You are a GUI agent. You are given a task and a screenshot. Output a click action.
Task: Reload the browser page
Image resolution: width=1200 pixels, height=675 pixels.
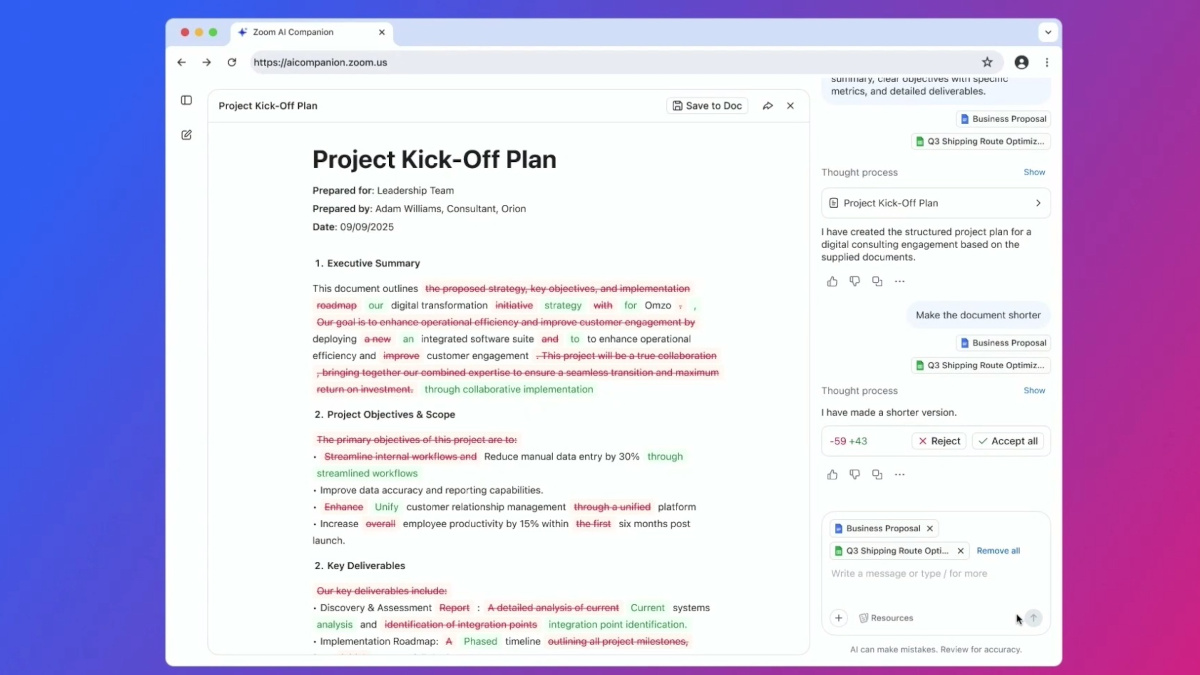pyautogui.click(x=232, y=62)
